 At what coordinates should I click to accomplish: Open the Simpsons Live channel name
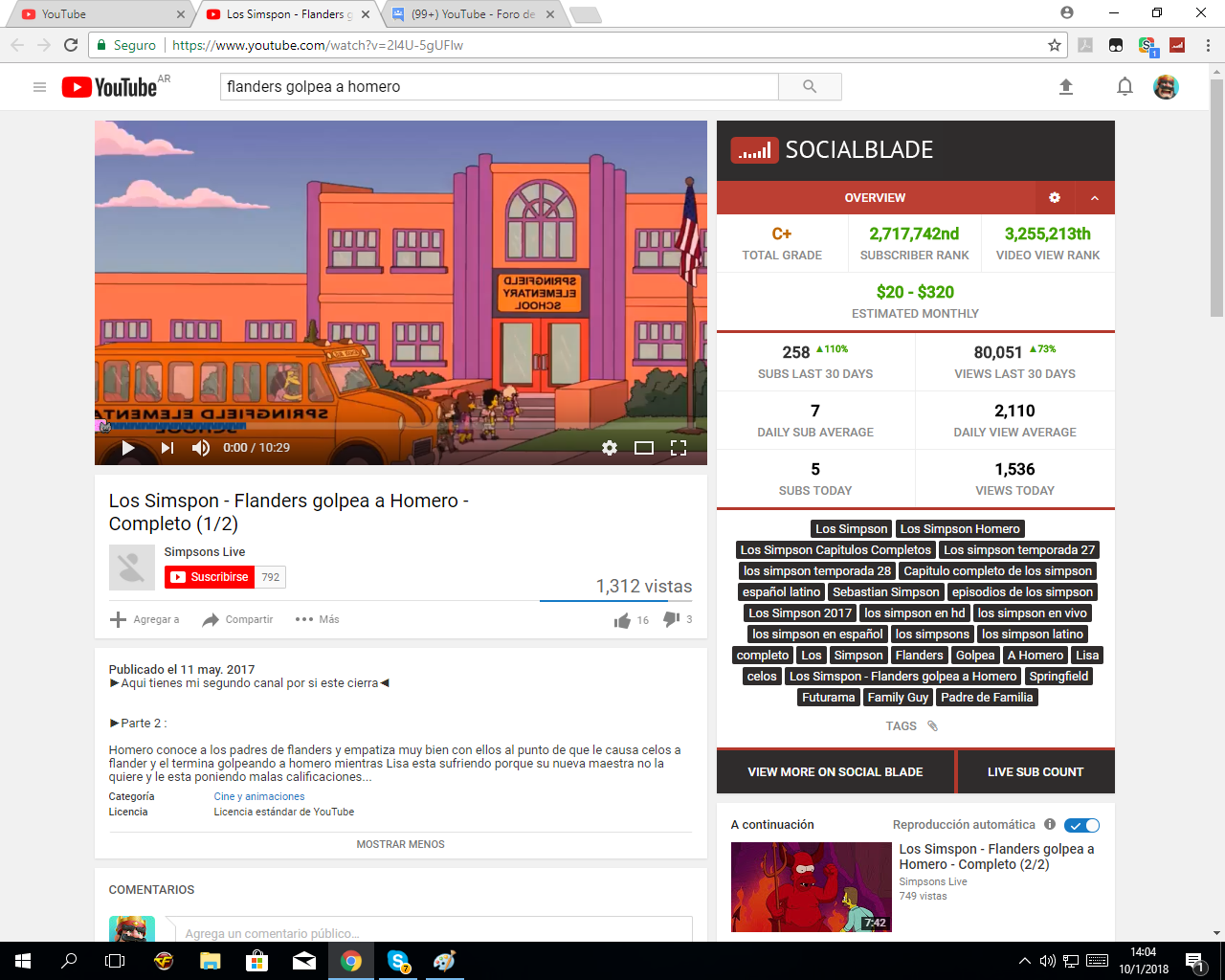coord(205,552)
